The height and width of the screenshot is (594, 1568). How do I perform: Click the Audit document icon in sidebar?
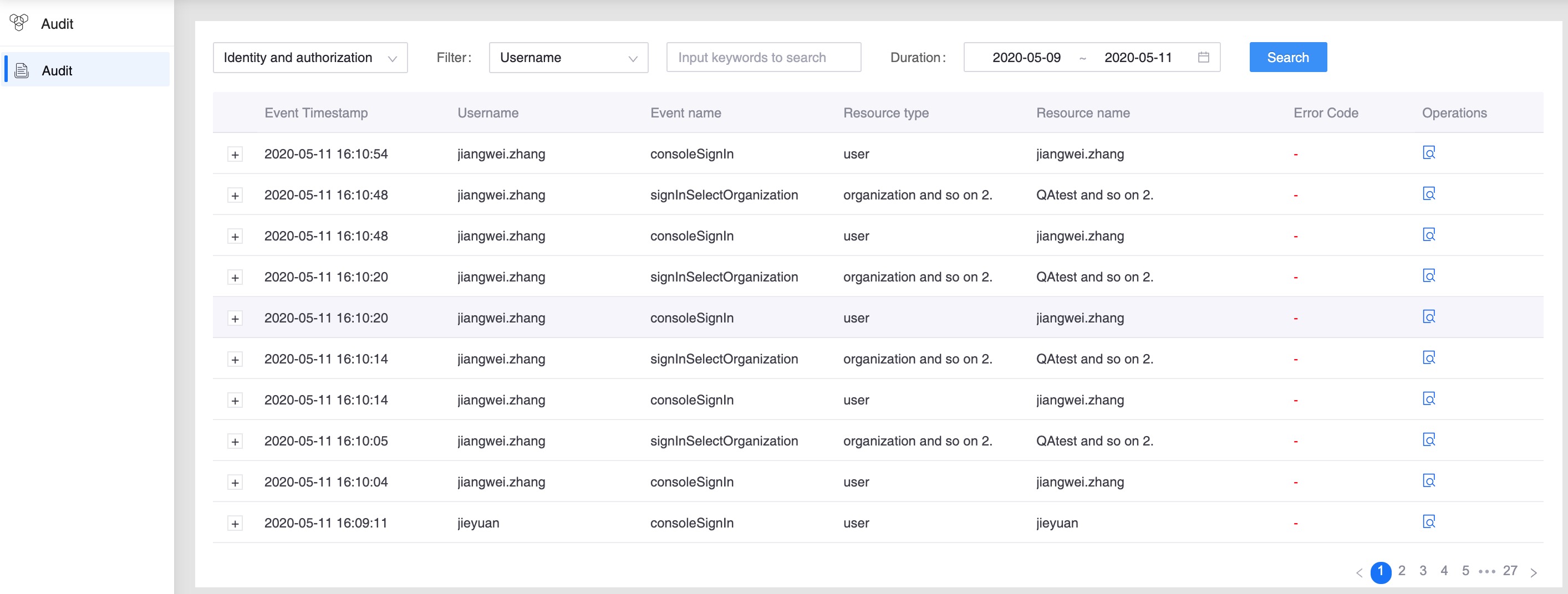(22, 70)
